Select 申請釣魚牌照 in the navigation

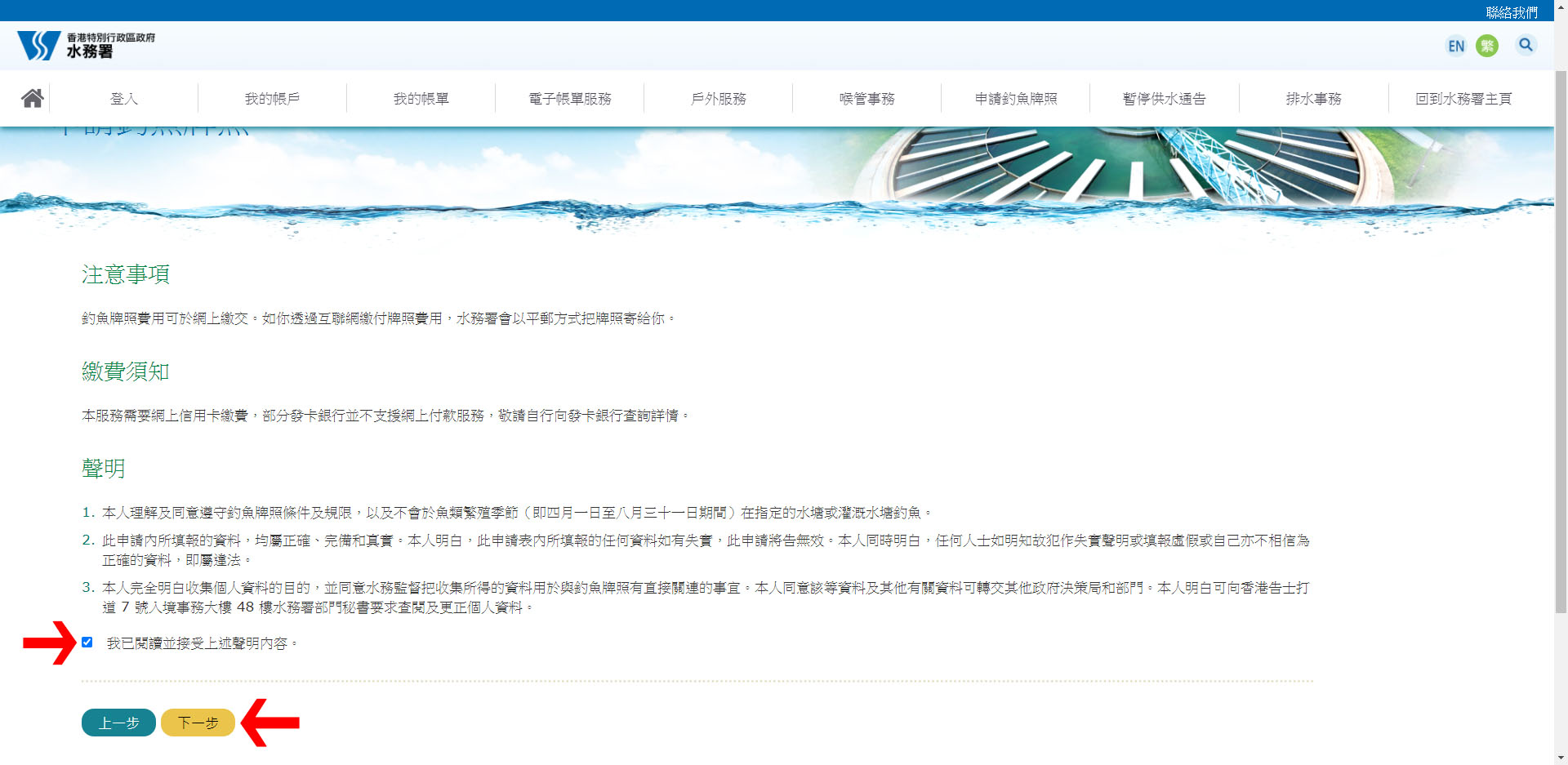tap(1015, 98)
